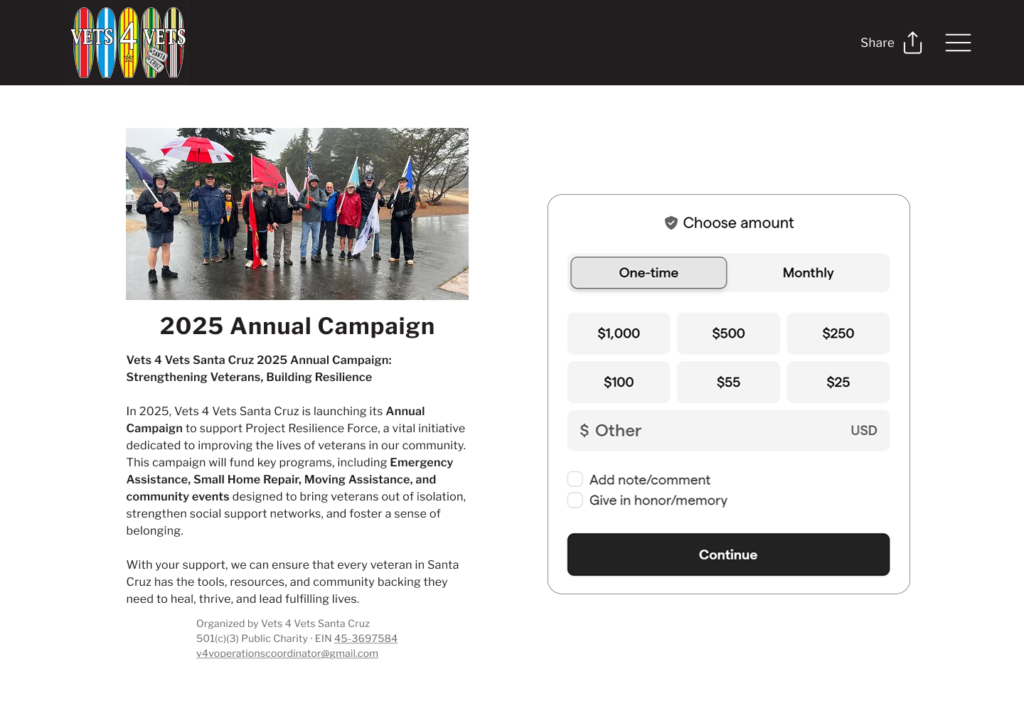Screen dimensions: 1024x723
Task: Pick the $25 donation amount
Action: pyautogui.click(x=838, y=382)
